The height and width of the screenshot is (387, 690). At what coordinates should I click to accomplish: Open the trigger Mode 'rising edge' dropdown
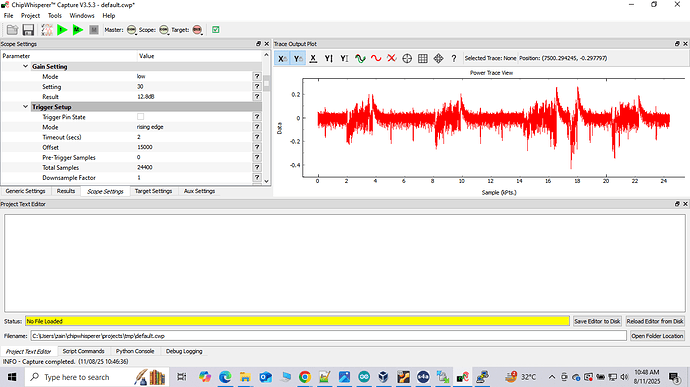[x=194, y=127]
